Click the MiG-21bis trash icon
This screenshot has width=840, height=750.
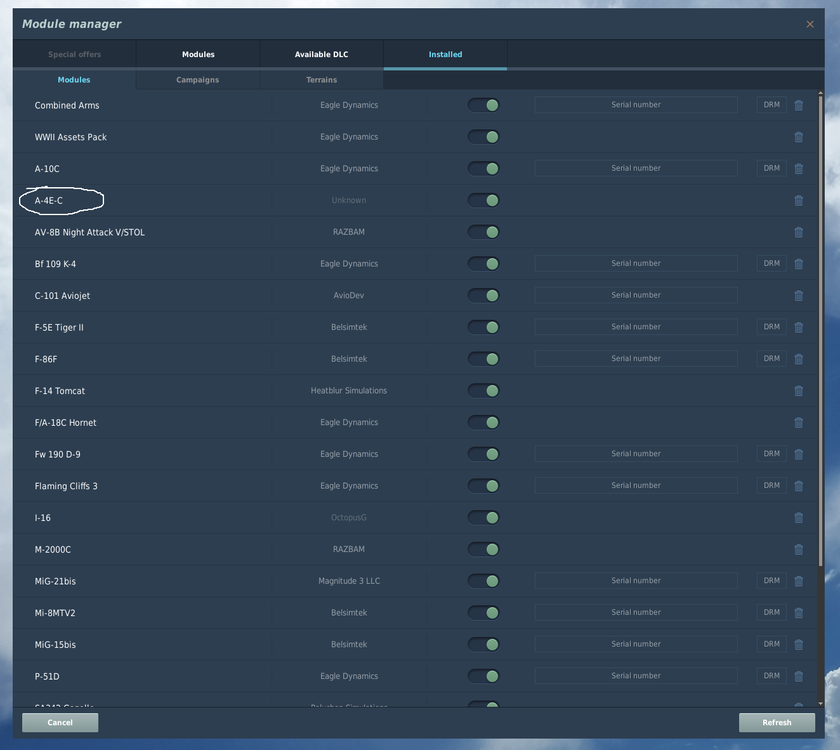tap(798, 581)
